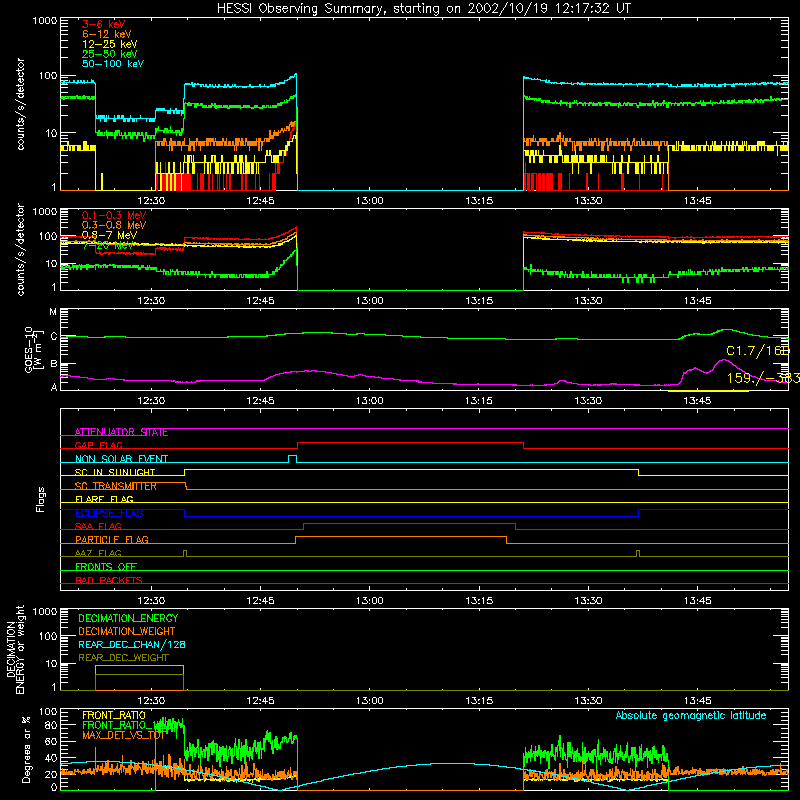Viewport: 800px width, 800px height.
Task: Click the DECIMATION_WEIGHT legend label
Action: point(127,631)
